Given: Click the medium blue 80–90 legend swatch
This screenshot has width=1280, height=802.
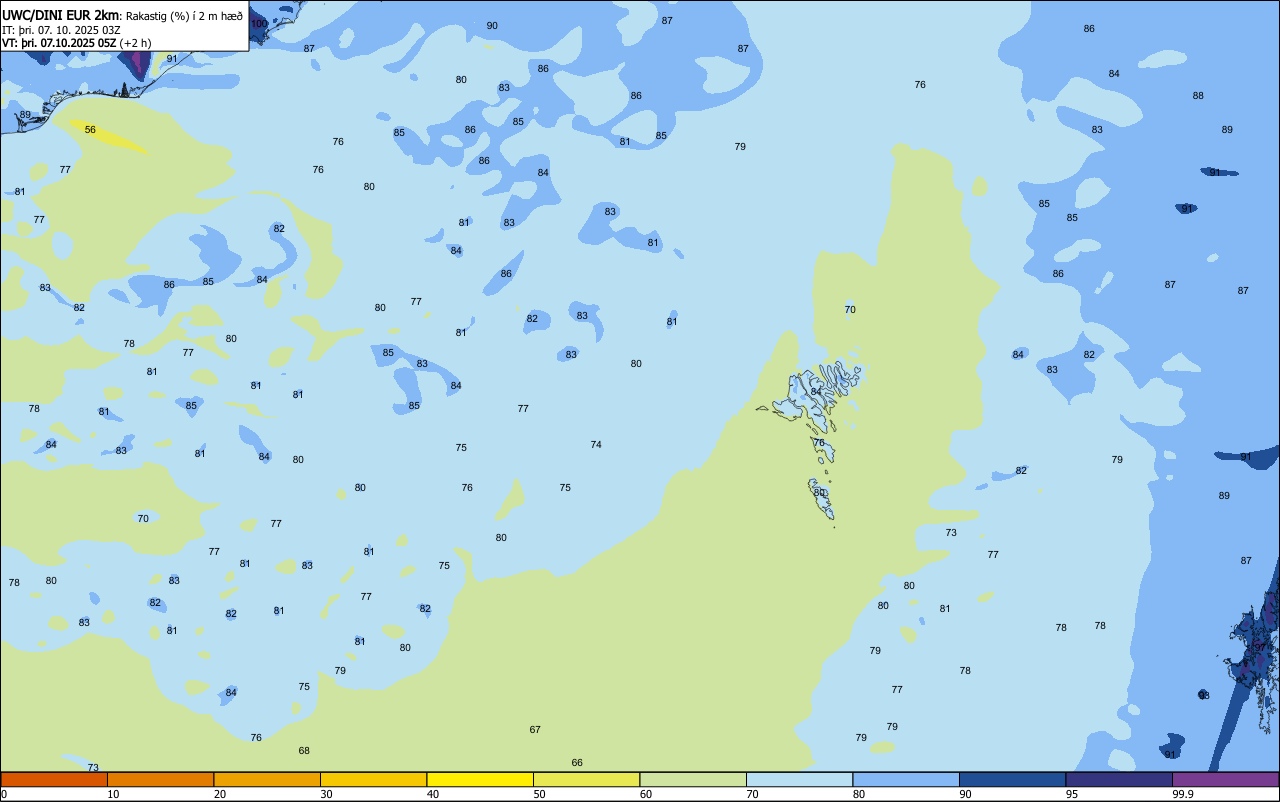Looking at the screenshot, I should [x=906, y=779].
